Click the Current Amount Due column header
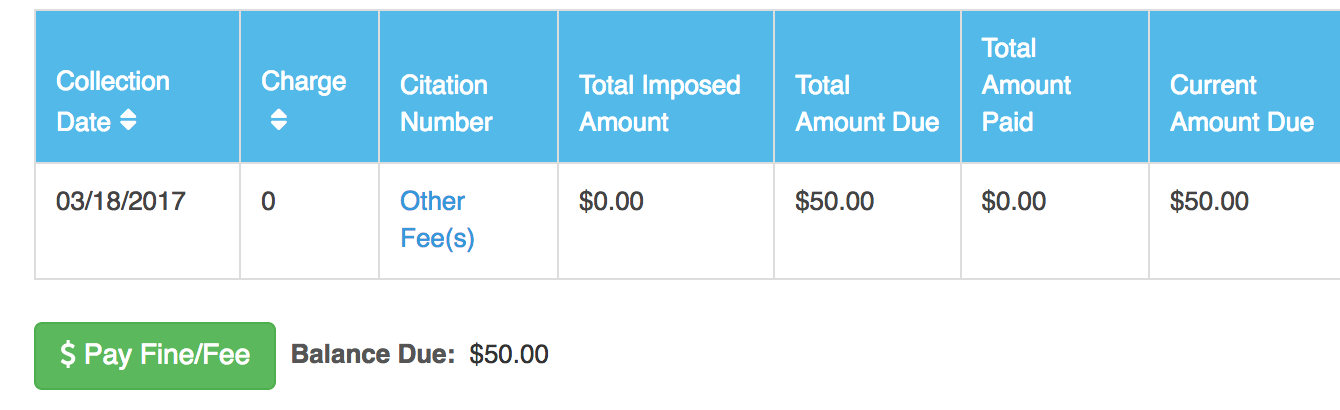The width and height of the screenshot is (1340, 410). tap(1244, 87)
